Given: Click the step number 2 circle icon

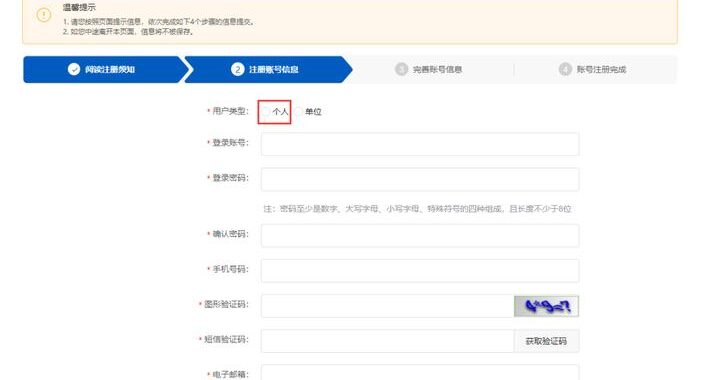Looking at the screenshot, I should [x=237, y=69].
